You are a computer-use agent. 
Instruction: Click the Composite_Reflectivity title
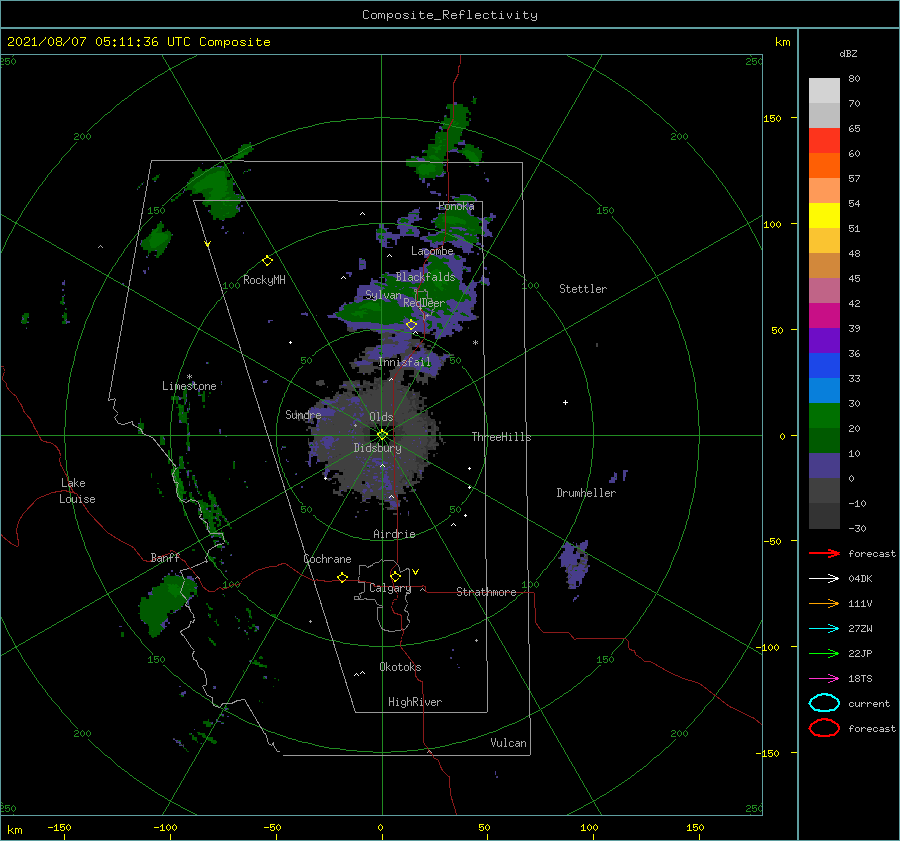(x=449, y=15)
